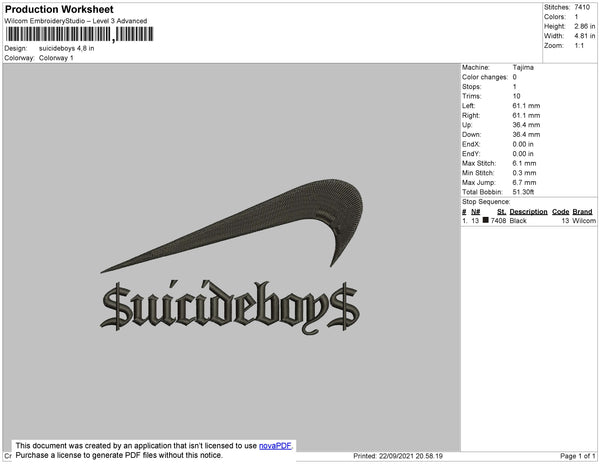Screen dimensions: 600x464
Task: Click the 'Black' description in stop row
Action: coord(518,221)
